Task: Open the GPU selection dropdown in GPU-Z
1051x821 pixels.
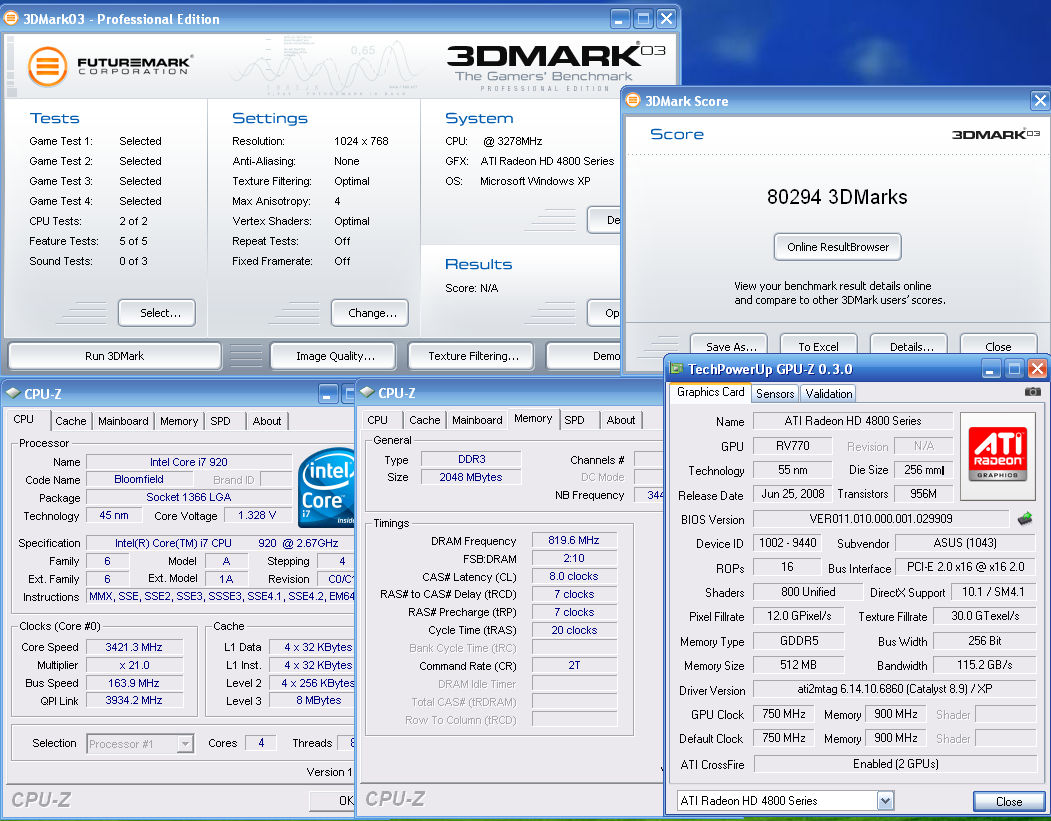Action: pos(885,800)
